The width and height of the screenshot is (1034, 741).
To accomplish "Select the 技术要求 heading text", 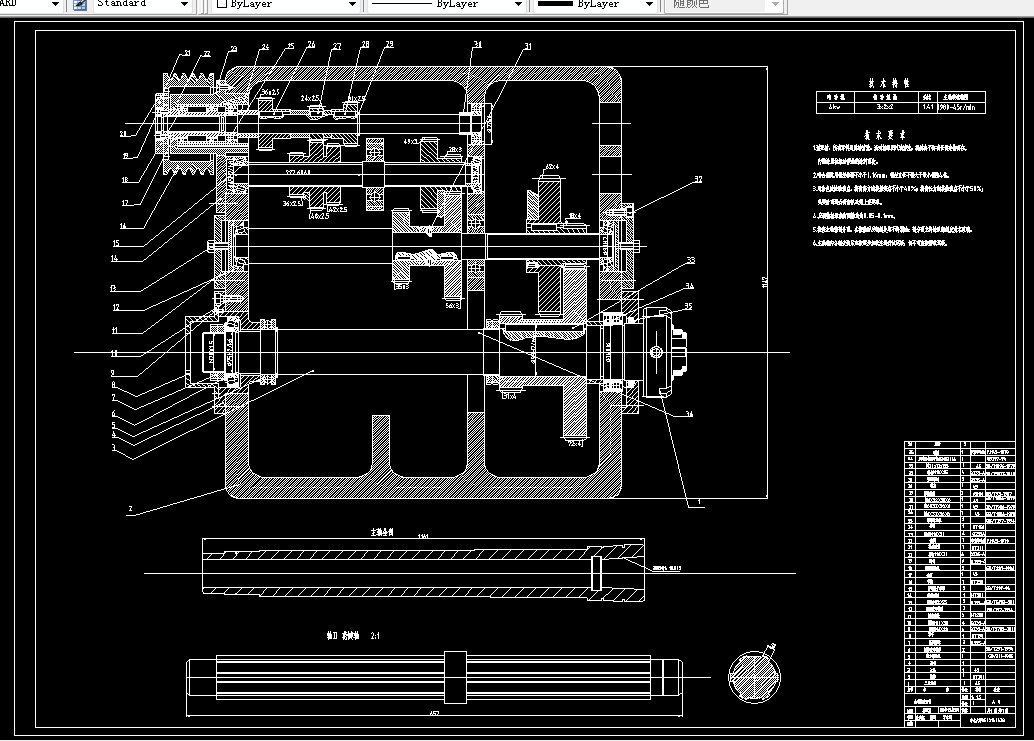I will coord(885,134).
